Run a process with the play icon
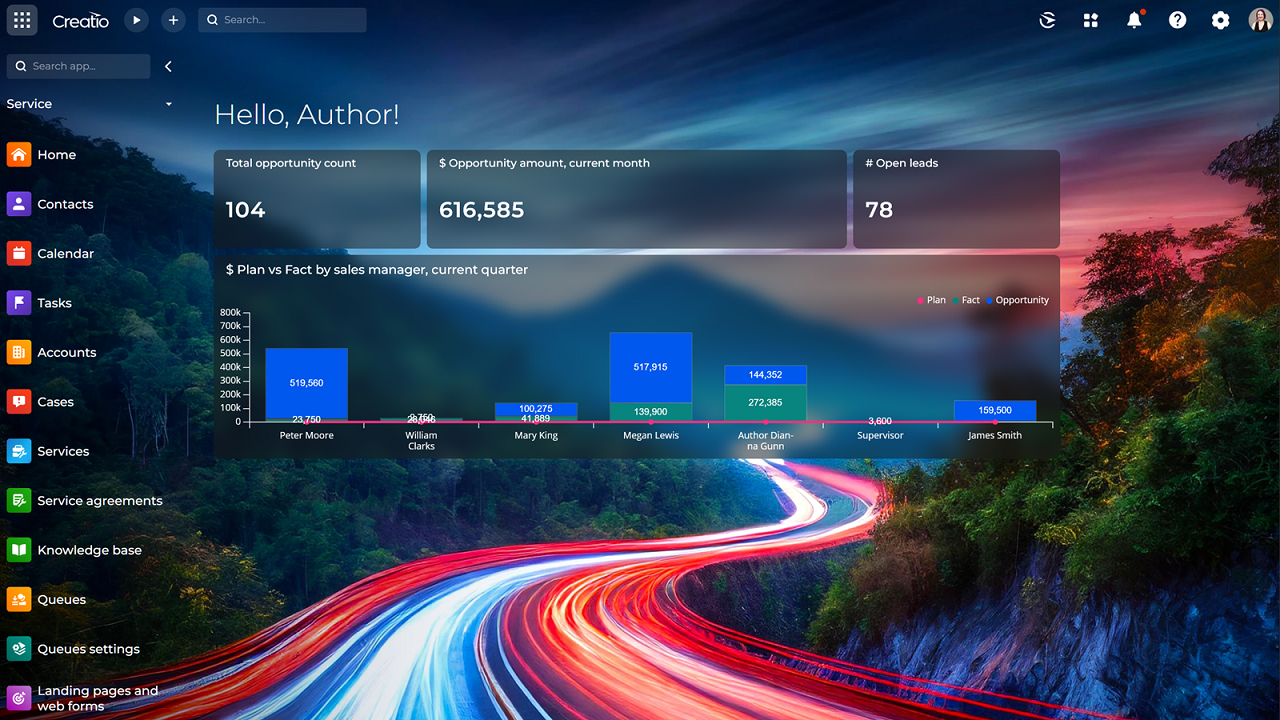The width and height of the screenshot is (1280, 720). pos(137,20)
